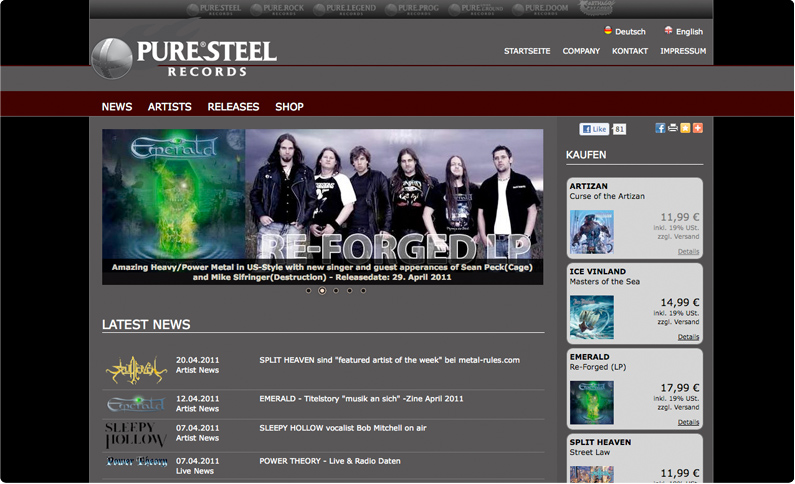The width and height of the screenshot is (795, 484).
Task: Bookmark page with the star icon
Action: click(x=685, y=128)
